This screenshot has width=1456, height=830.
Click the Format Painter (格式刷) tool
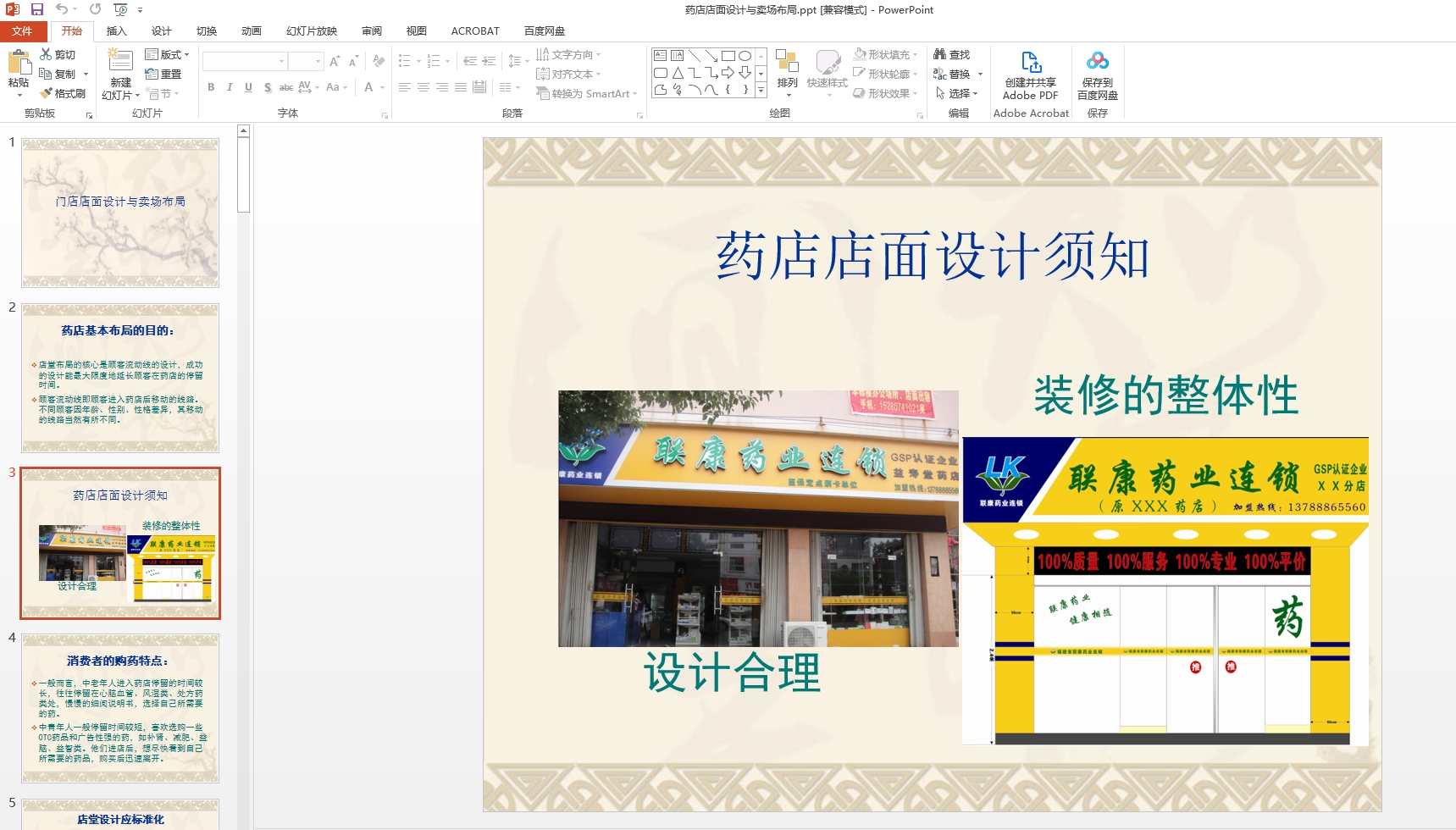(x=64, y=93)
